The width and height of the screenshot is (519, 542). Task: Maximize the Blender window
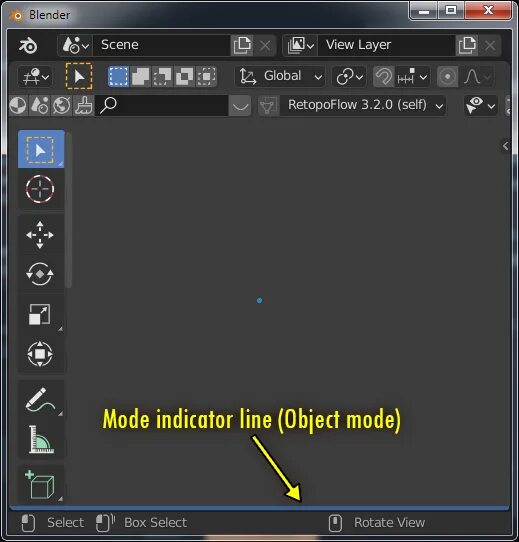click(451, 11)
